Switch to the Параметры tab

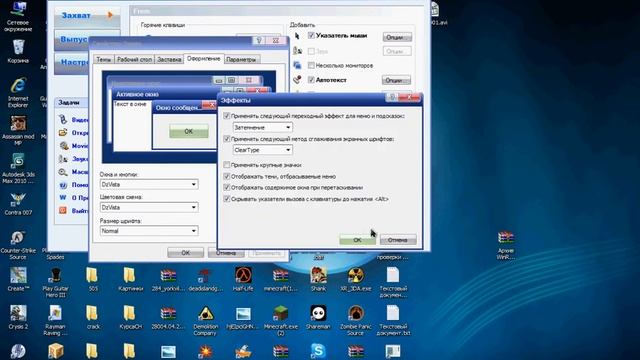click(x=241, y=59)
